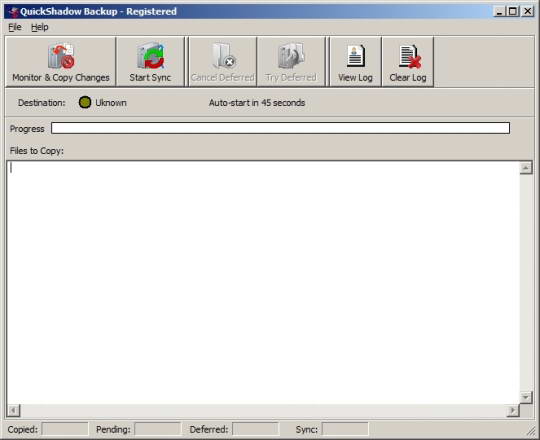Screen dimensions: 540x440
Task: Click the 'Auto-start in 45 seconds' text
Action: (257, 103)
